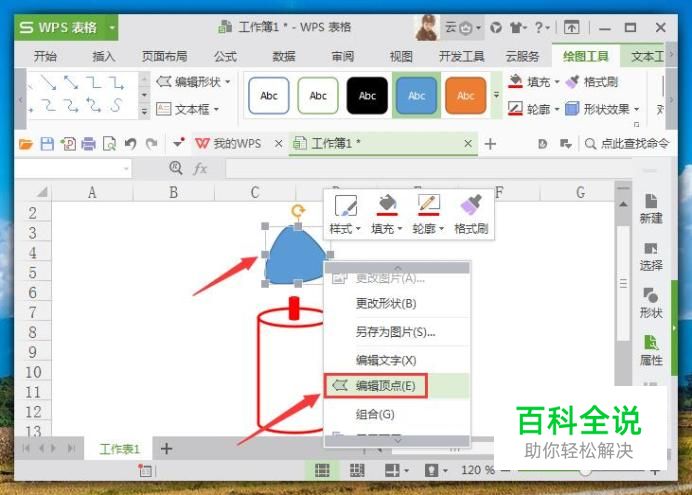Click the vertical scrollbar up arrow
This screenshot has width=692, height=495.
tap(623, 204)
